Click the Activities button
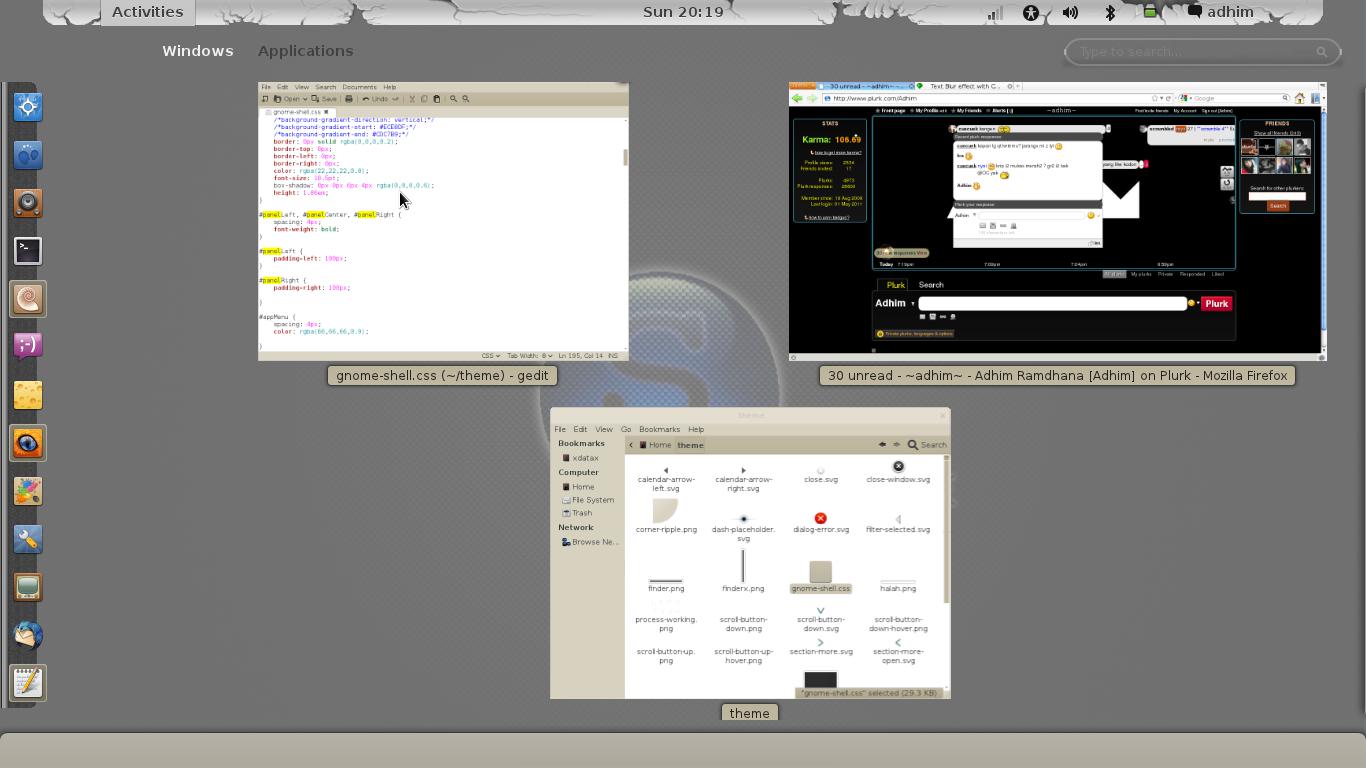 [147, 12]
